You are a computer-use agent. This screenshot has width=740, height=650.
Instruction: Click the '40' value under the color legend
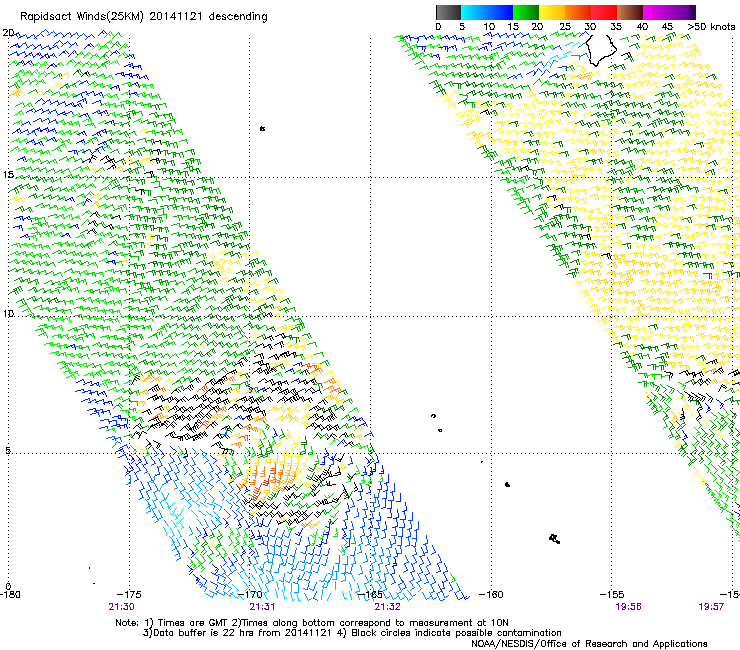click(x=642, y=26)
